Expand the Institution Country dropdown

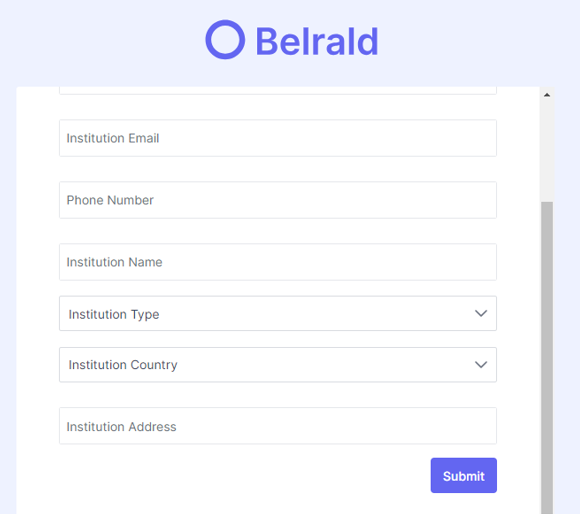[278, 365]
